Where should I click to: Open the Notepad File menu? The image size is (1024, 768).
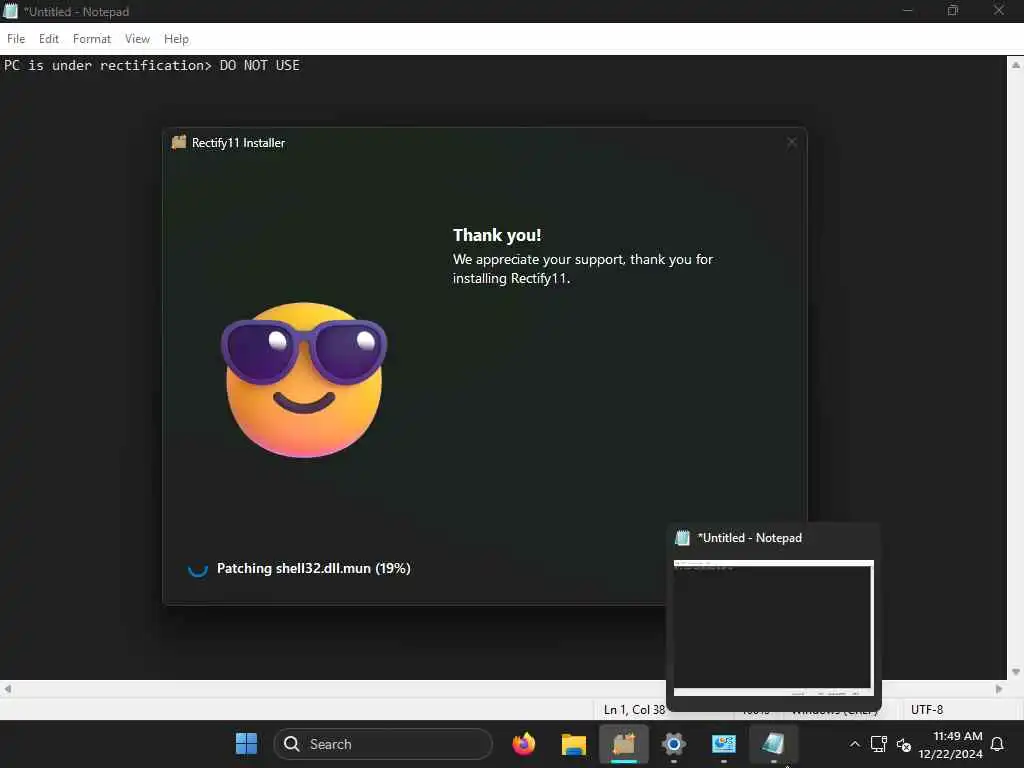tap(16, 39)
